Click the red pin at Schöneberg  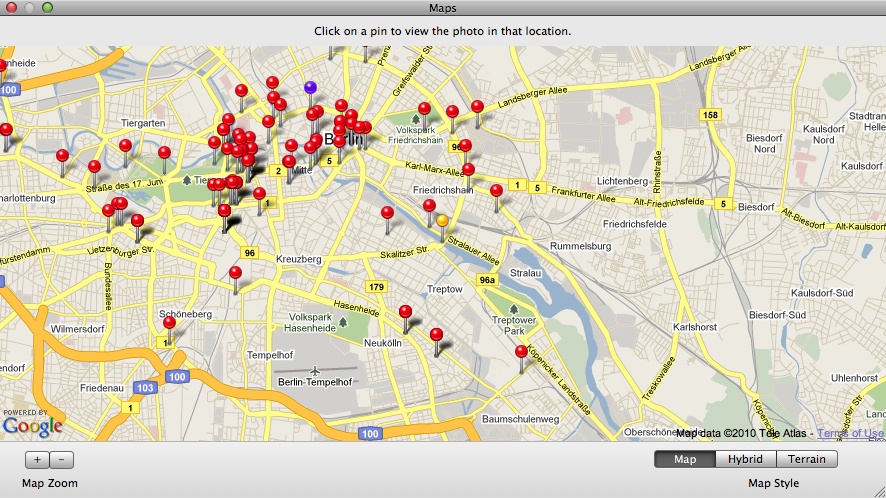click(x=169, y=323)
